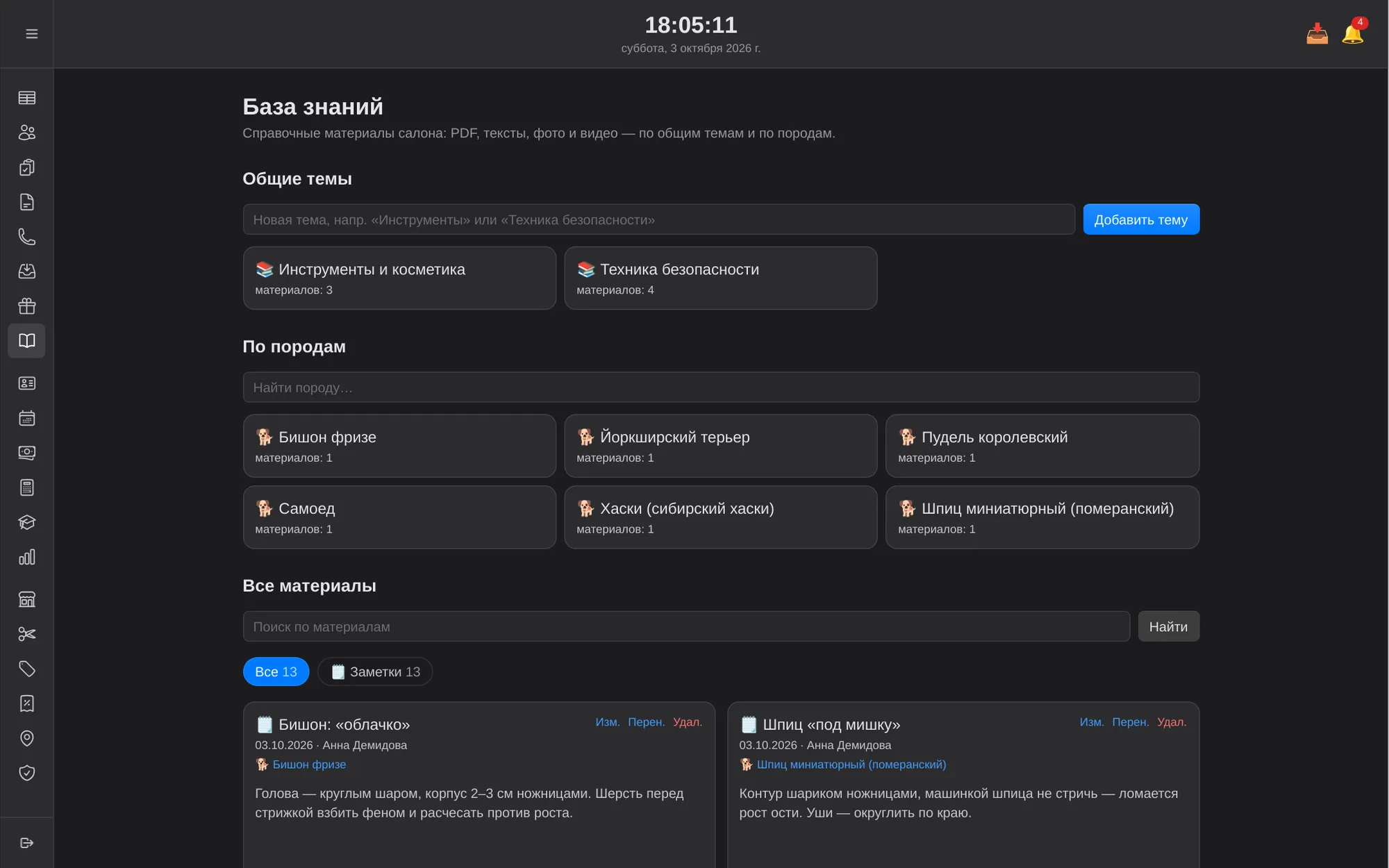The width and height of the screenshot is (1389, 868).
Task: Open the 'Хаски (сибирский хаски)' breed card
Action: pos(721,517)
